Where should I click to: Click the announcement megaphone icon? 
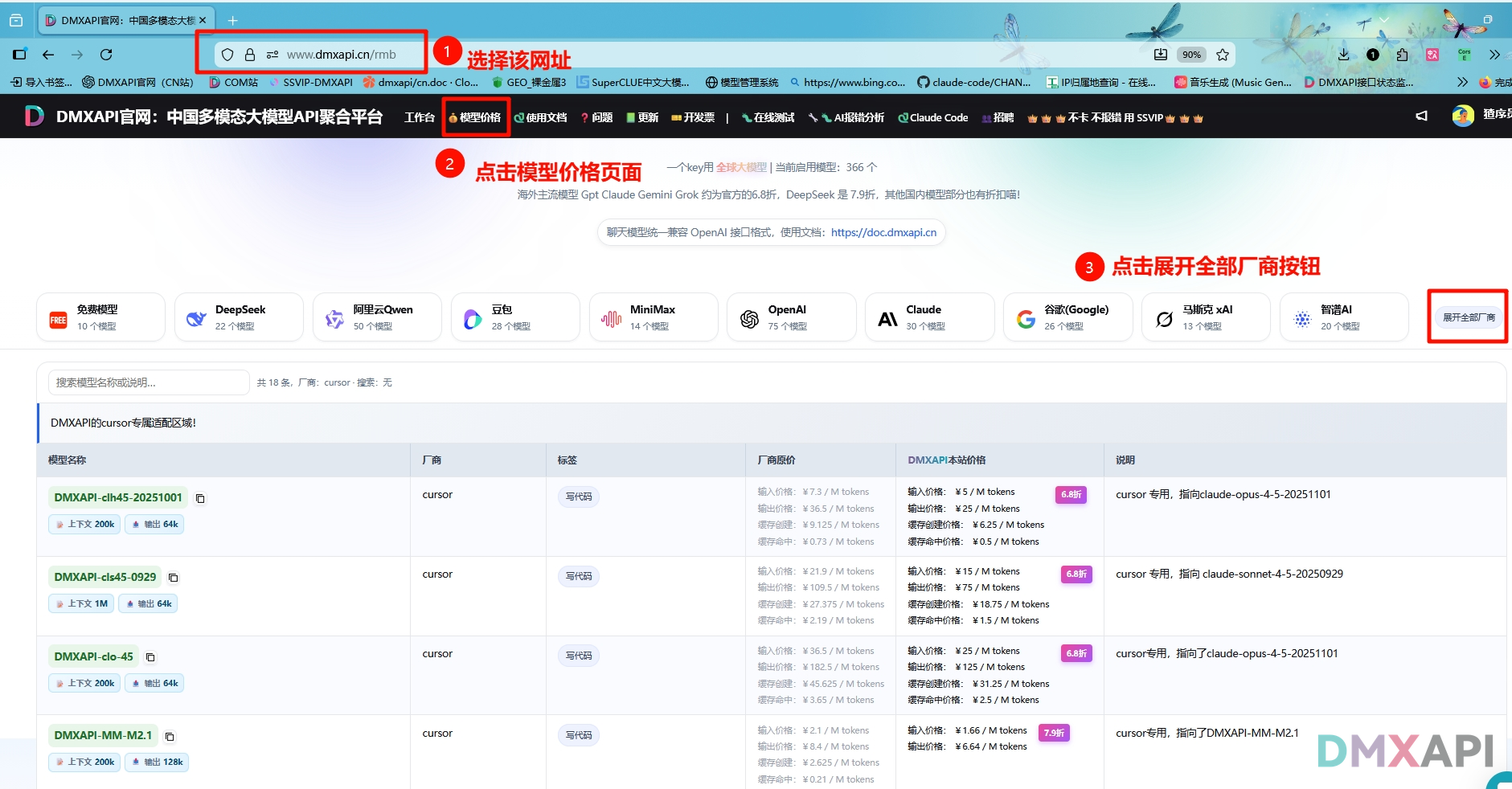1421,117
